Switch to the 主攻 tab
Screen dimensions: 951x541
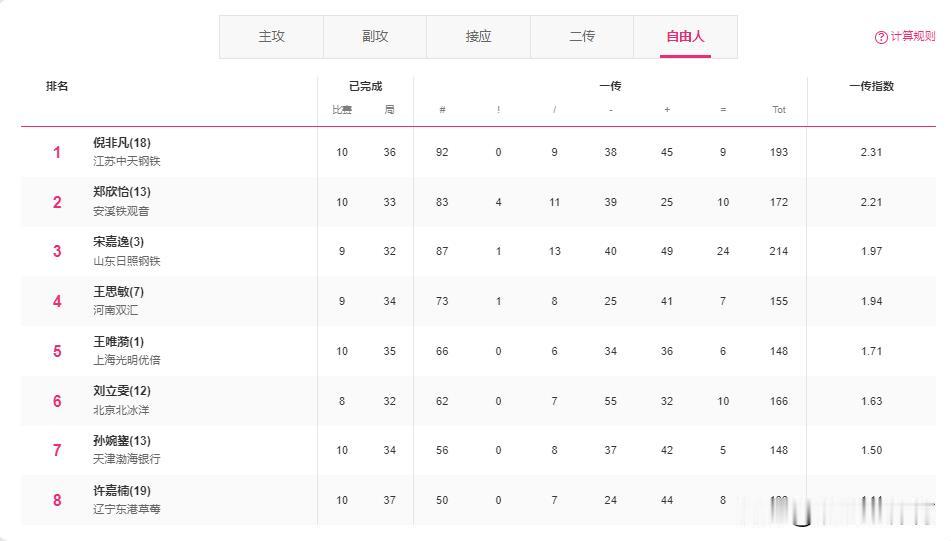[x=271, y=37]
